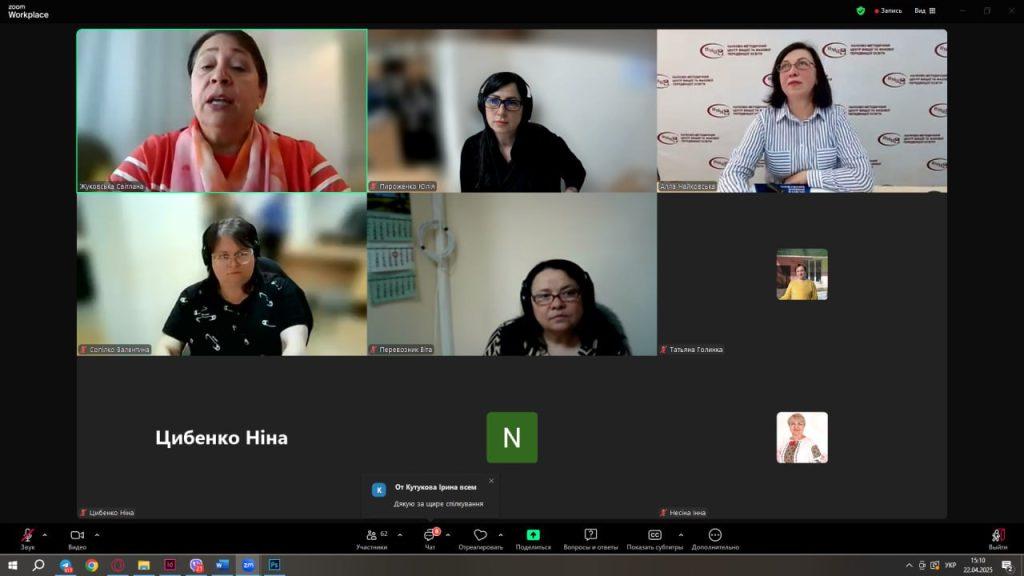The image size is (1024, 576).
Task: Open the Вид view layout menu
Action: point(924,11)
